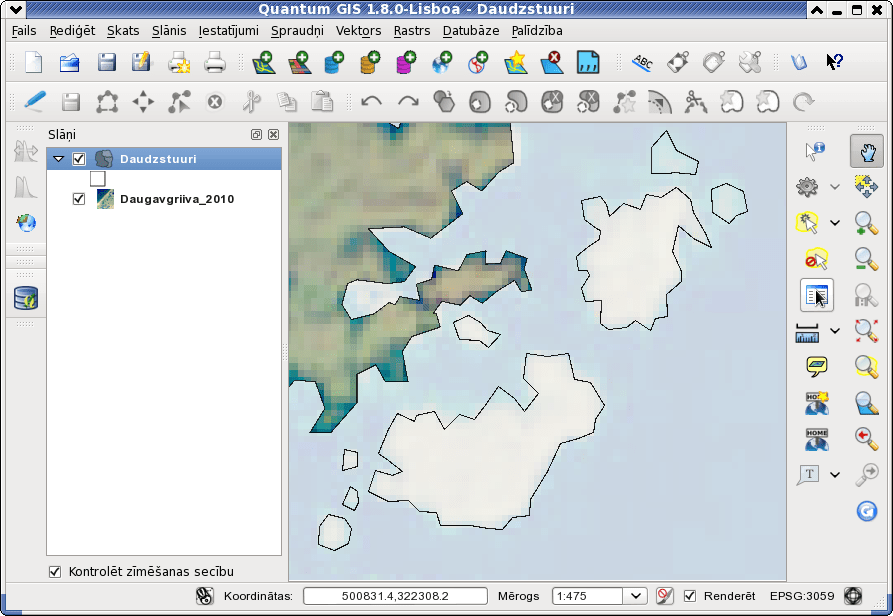The height and width of the screenshot is (616, 893).
Task: Click the Map Tips speech bubble icon
Action: [817, 366]
